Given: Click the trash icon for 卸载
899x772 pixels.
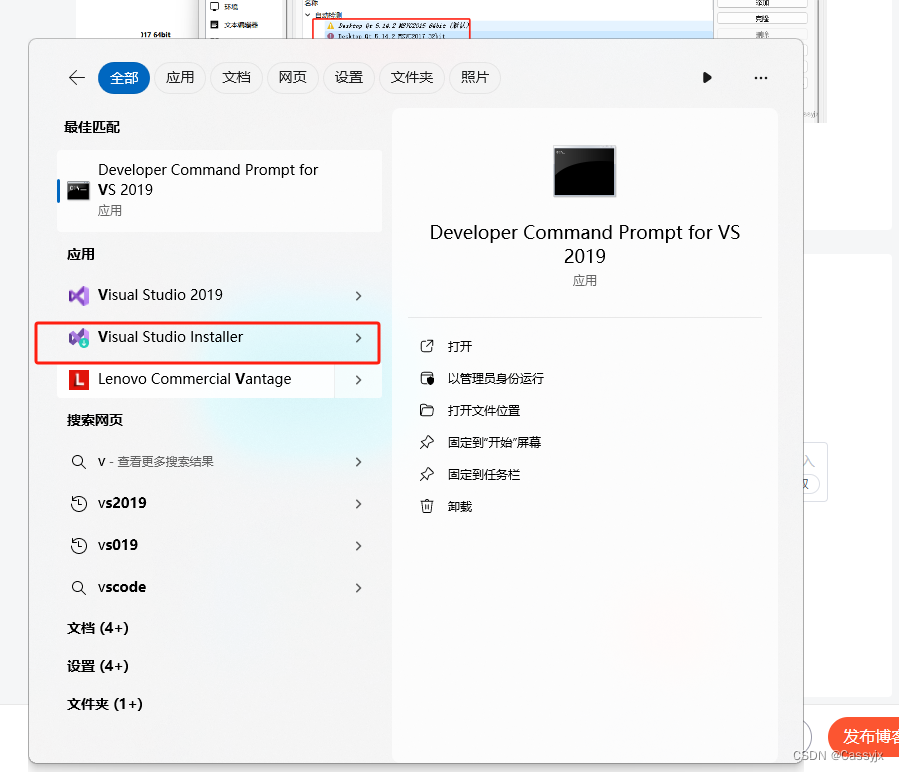Looking at the screenshot, I should pyautogui.click(x=427, y=506).
